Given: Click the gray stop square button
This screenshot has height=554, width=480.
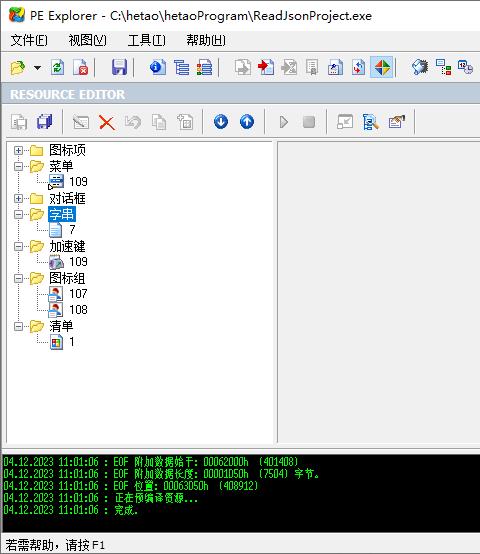Looking at the screenshot, I should coord(309,122).
